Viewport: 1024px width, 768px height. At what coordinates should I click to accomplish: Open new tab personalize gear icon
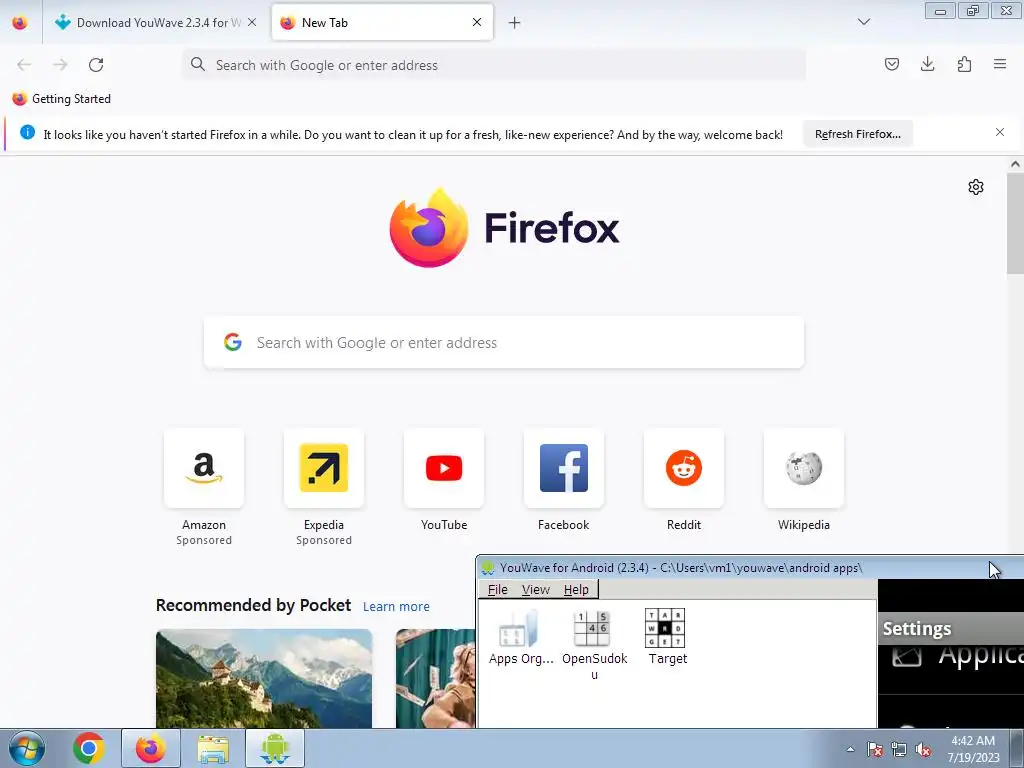pyautogui.click(x=976, y=187)
